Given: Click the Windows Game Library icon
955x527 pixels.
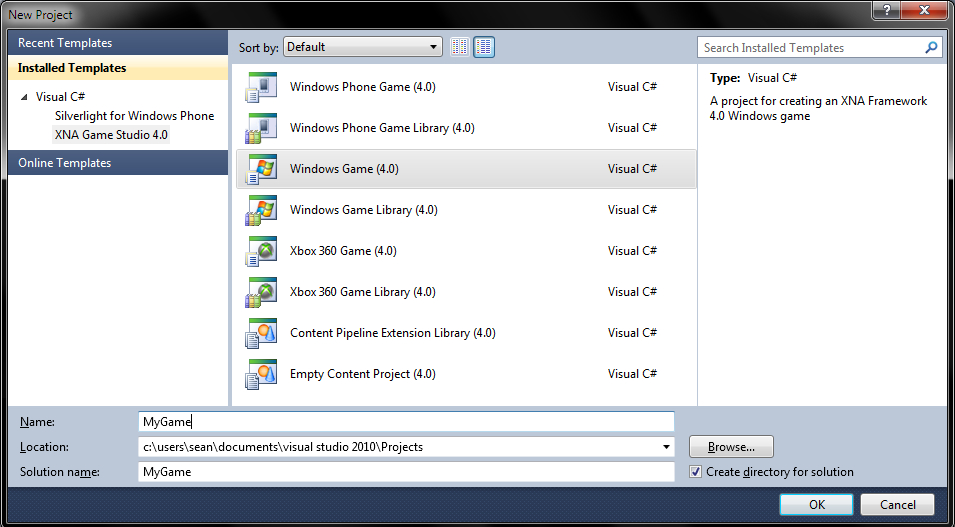Looking at the screenshot, I should coord(261,211).
